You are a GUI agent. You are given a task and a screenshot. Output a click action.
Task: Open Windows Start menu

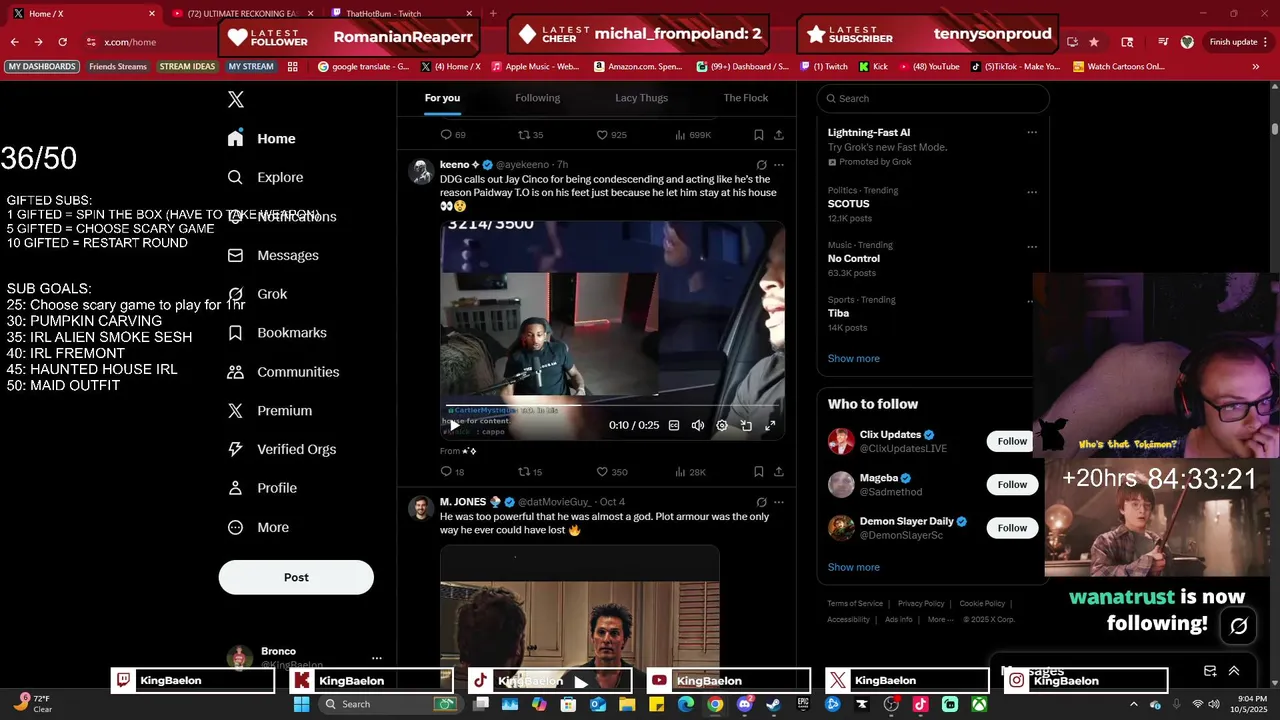click(301, 704)
